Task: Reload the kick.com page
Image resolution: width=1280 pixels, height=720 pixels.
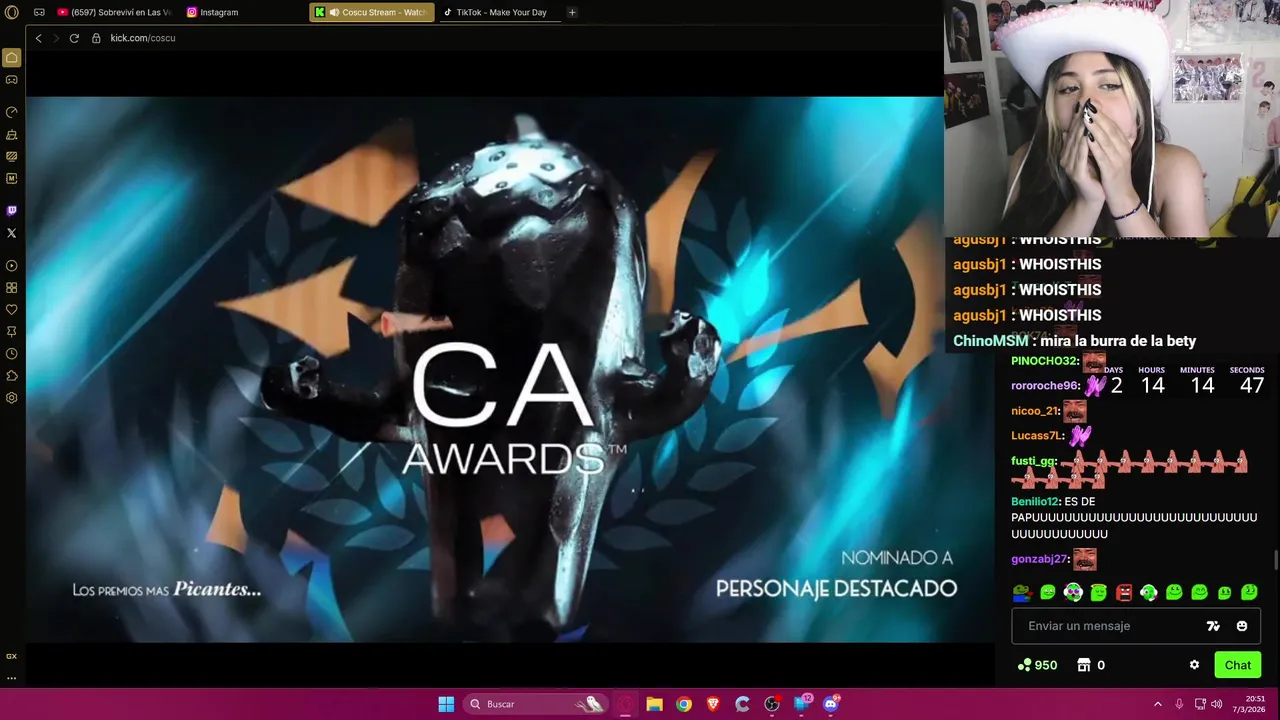Action: point(74,38)
